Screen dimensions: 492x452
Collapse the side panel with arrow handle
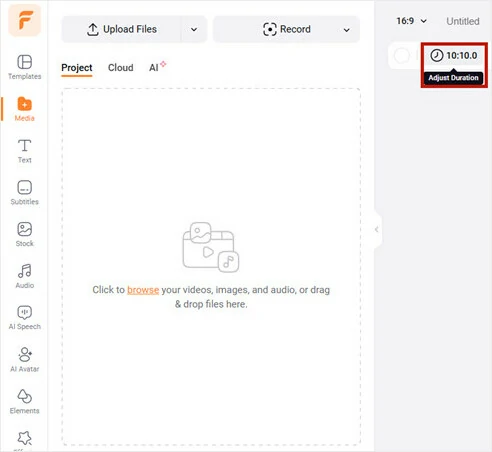pos(377,229)
